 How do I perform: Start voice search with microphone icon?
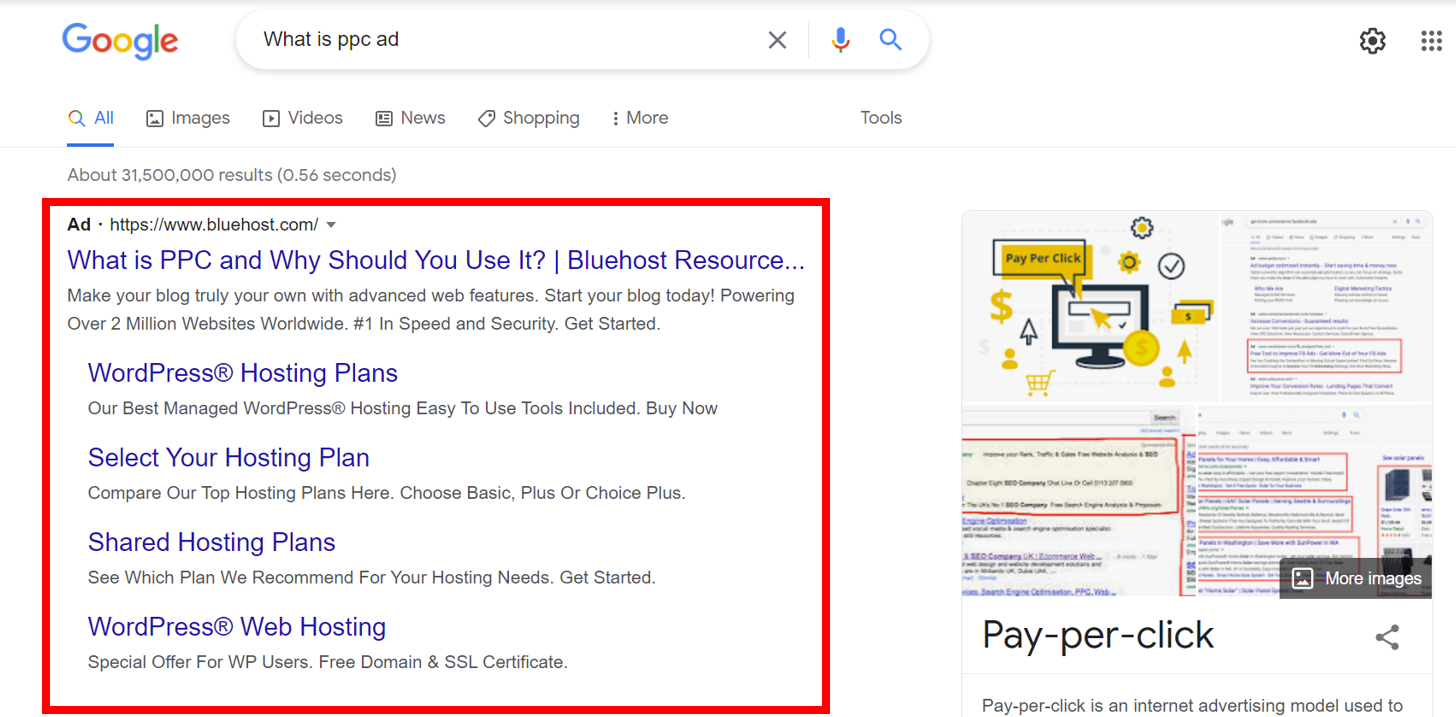[840, 40]
